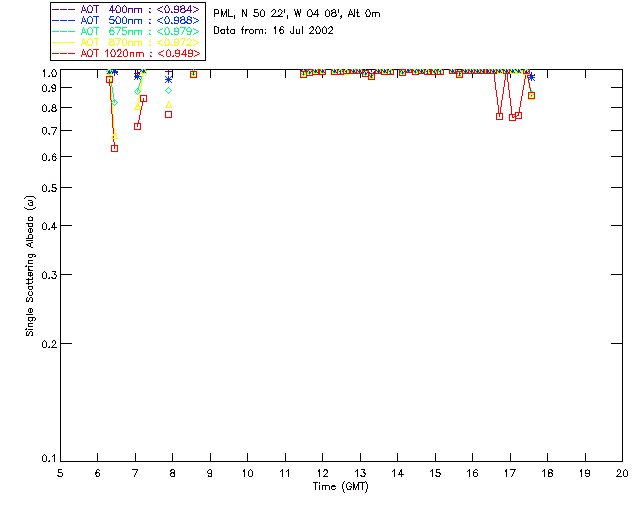Screen dimensions: 640x512
Task: Click the red 'AOT 1020nm : <0.949>' legend entry
Action: pos(126,53)
